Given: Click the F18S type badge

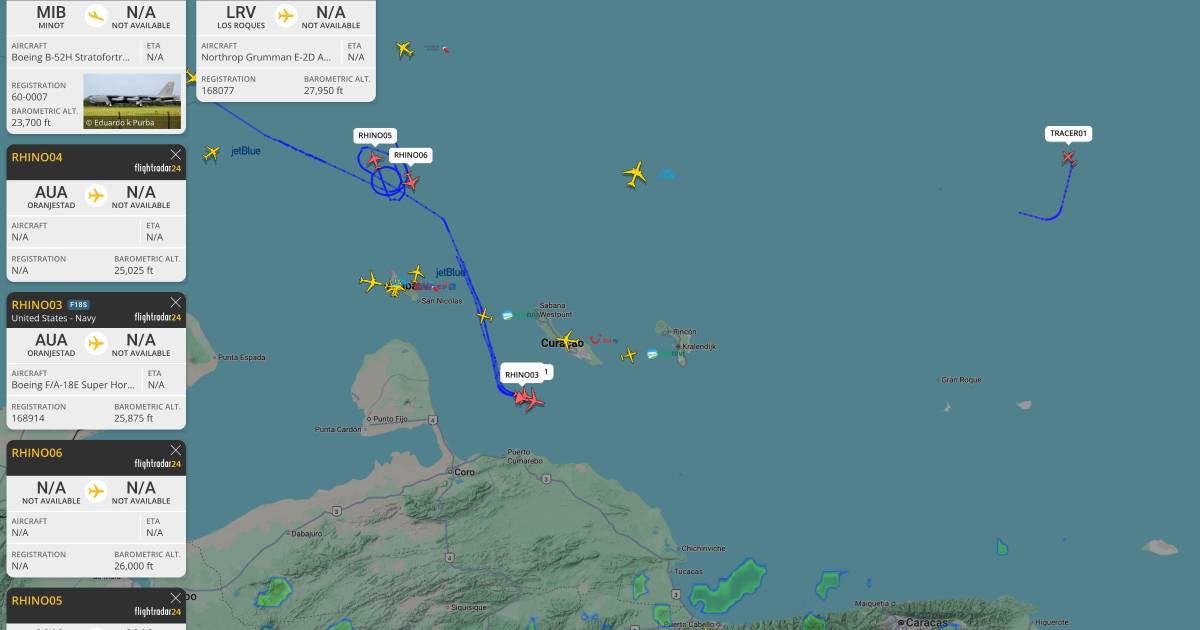Looking at the screenshot, I should [x=79, y=304].
